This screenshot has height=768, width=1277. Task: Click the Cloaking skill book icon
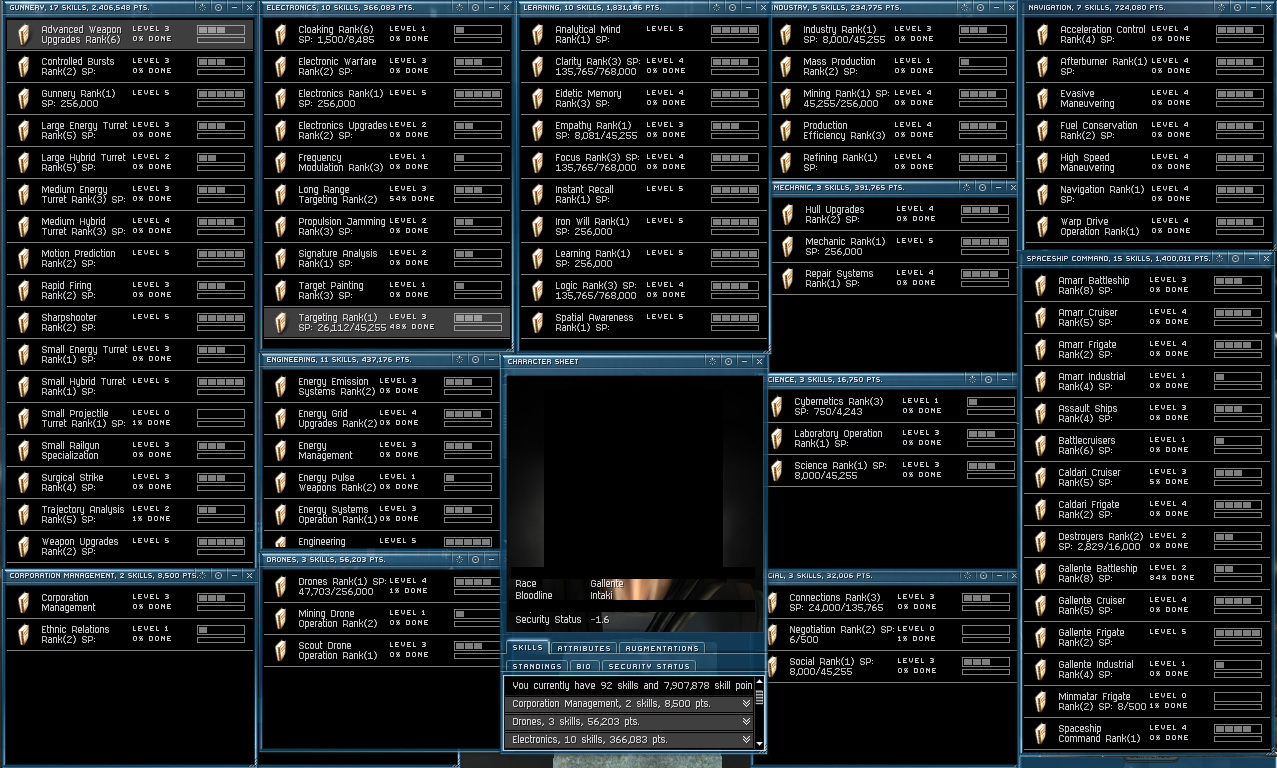tap(282, 35)
